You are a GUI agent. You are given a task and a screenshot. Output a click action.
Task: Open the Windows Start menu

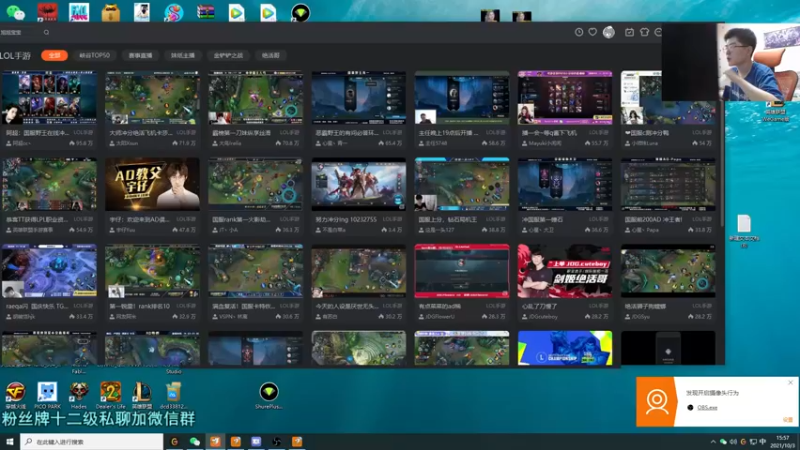[10, 441]
